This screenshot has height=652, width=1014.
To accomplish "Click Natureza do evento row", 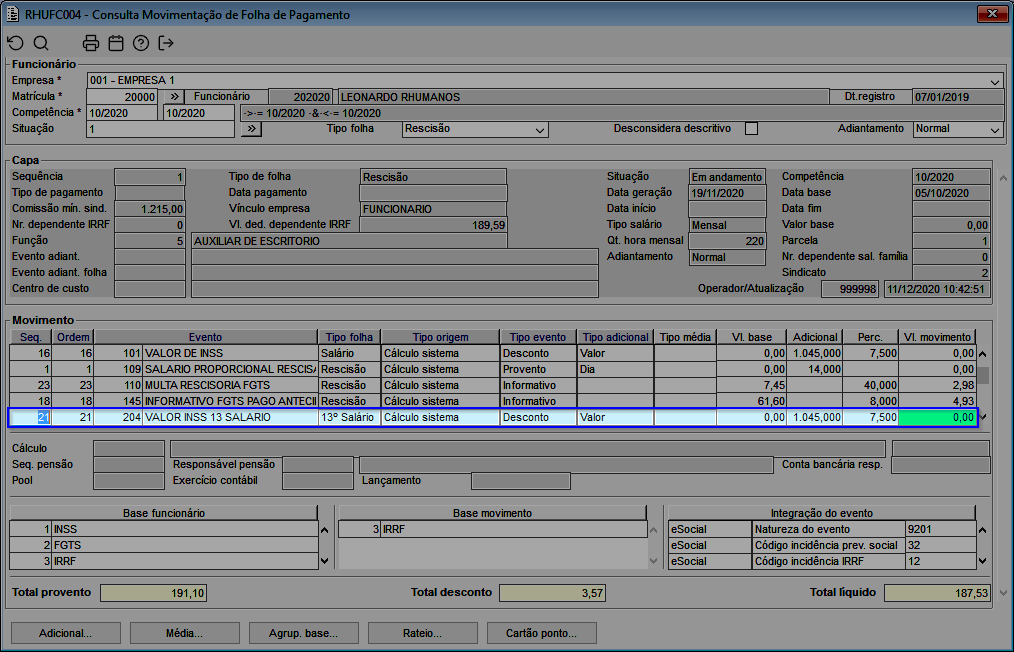I will pos(822,529).
